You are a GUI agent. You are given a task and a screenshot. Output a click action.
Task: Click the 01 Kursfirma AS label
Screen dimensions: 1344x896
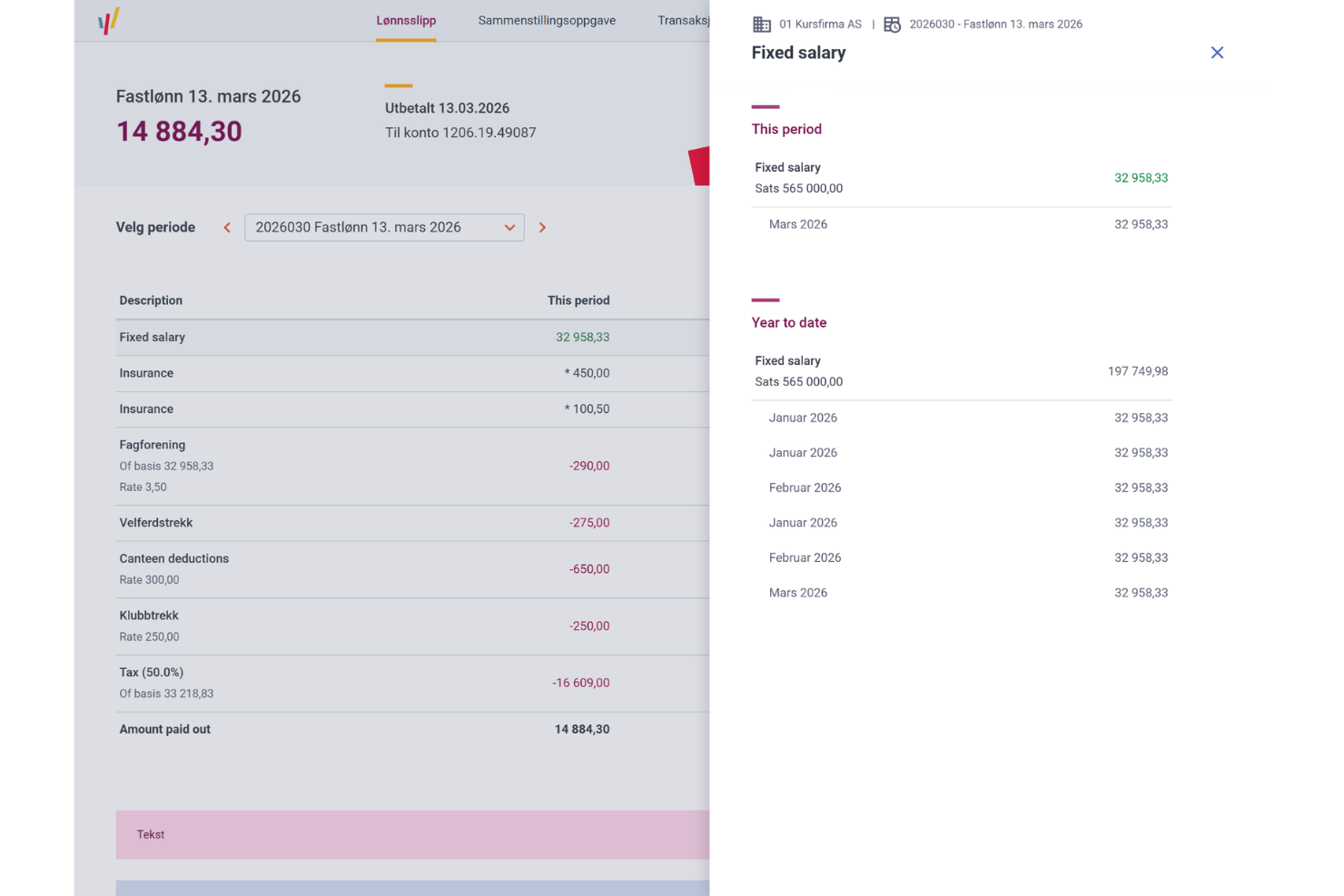820,25
